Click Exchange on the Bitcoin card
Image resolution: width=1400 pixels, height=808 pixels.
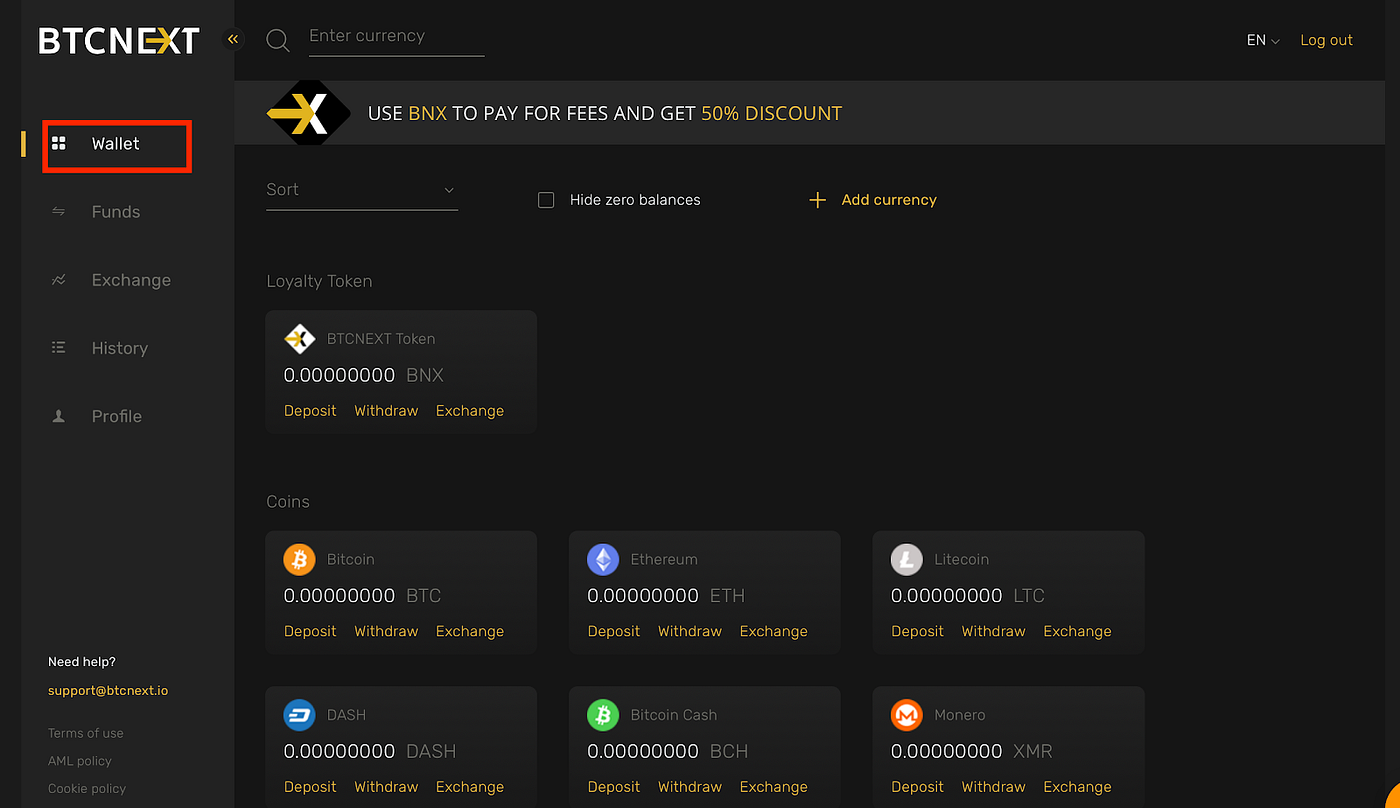click(470, 631)
